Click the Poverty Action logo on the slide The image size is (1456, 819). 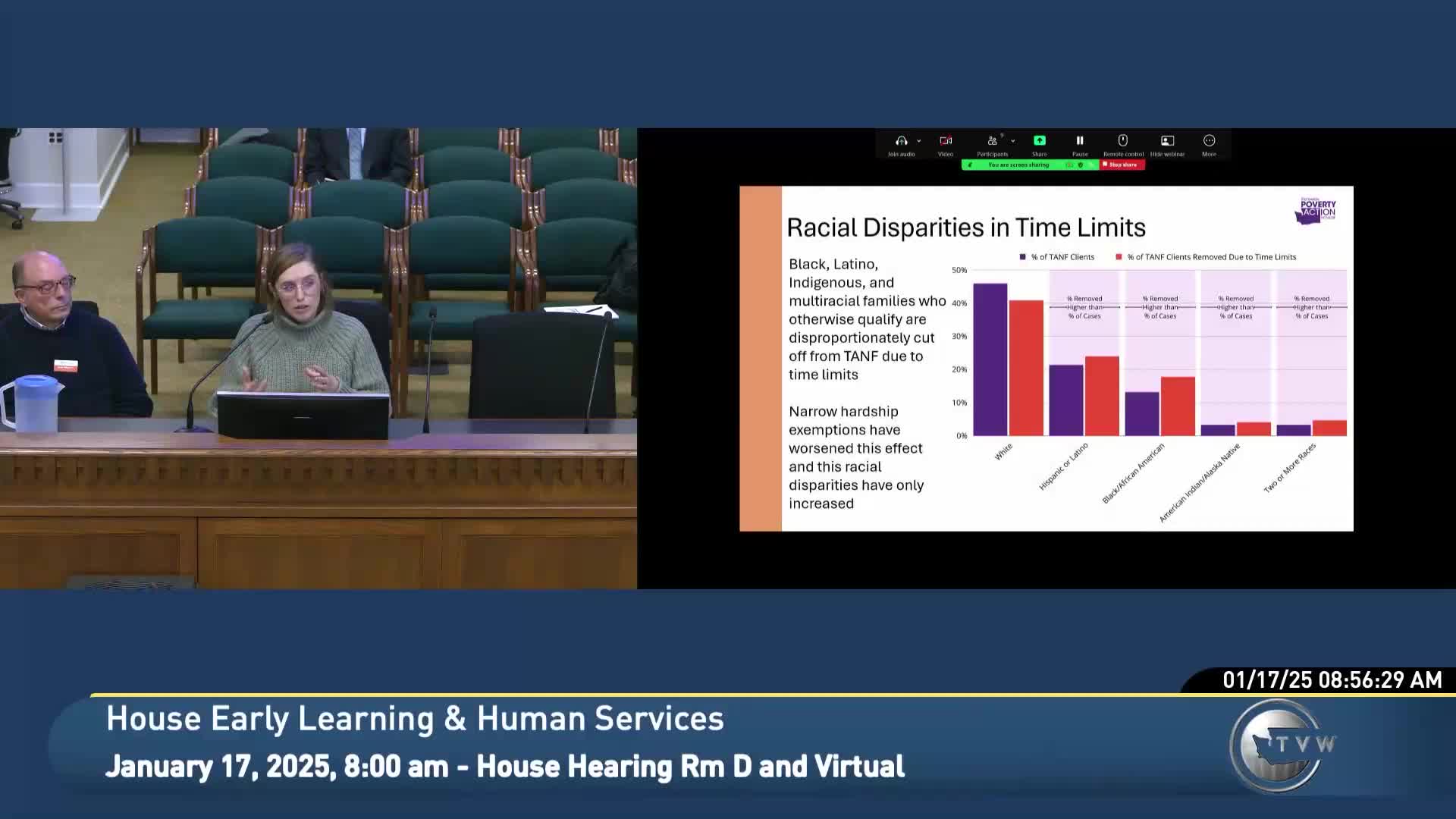pyautogui.click(x=1316, y=210)
